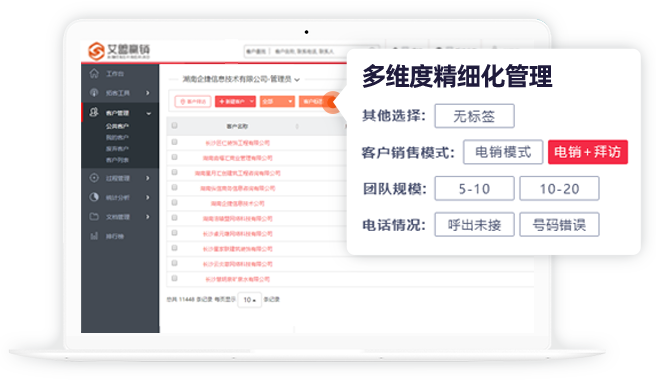Expand the 过程管理 menu chevron

click(x=148, y=178)
